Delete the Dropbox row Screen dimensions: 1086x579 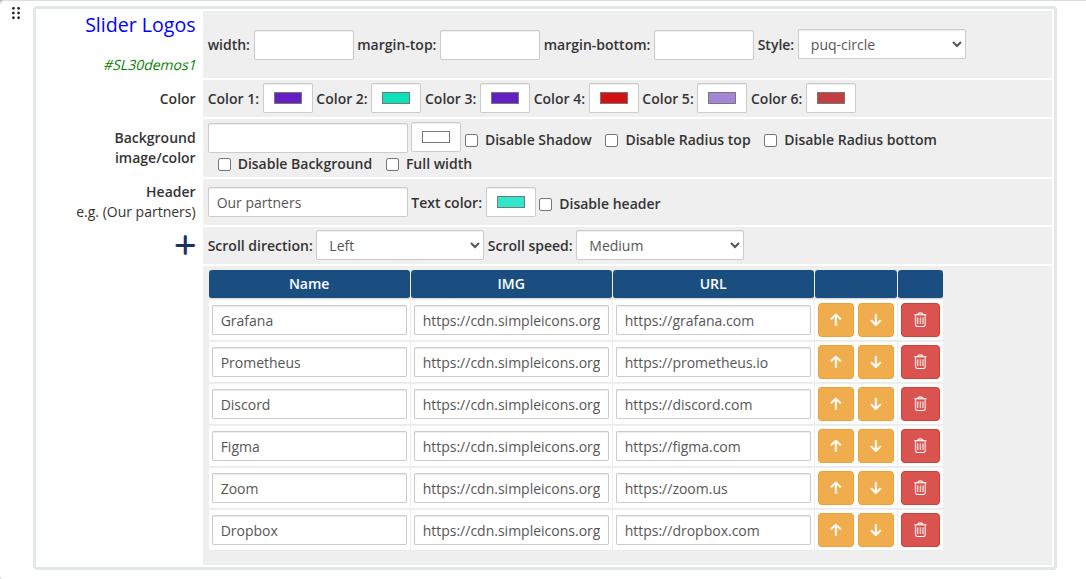(919, 530)
